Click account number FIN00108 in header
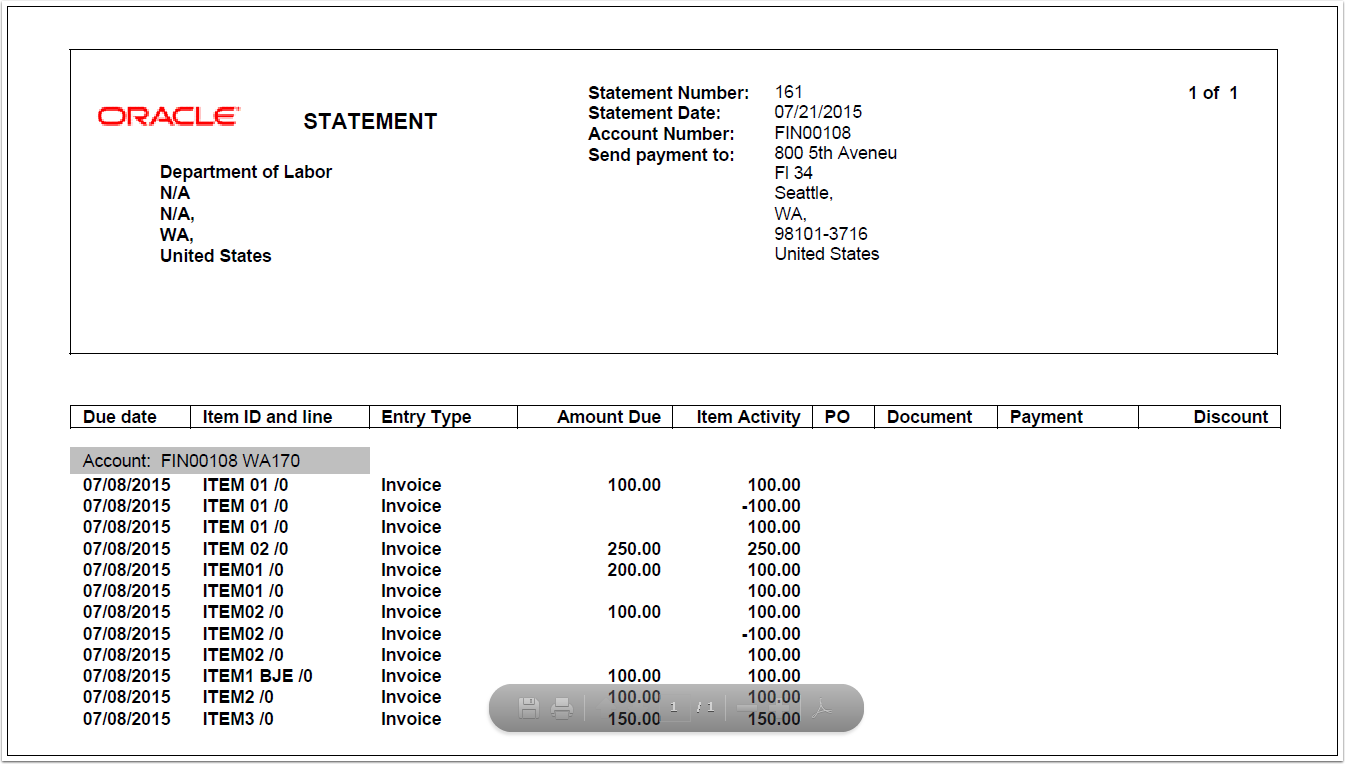 812,132
